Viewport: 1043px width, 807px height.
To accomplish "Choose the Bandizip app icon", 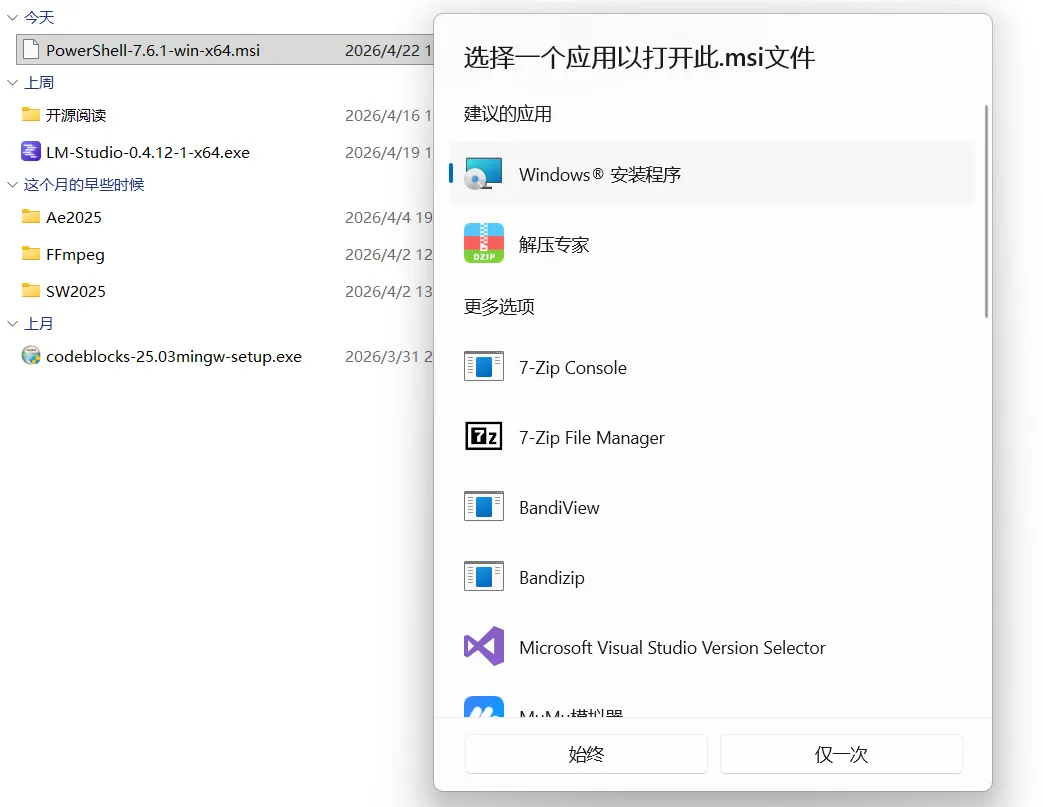I will tap(484, 577).
